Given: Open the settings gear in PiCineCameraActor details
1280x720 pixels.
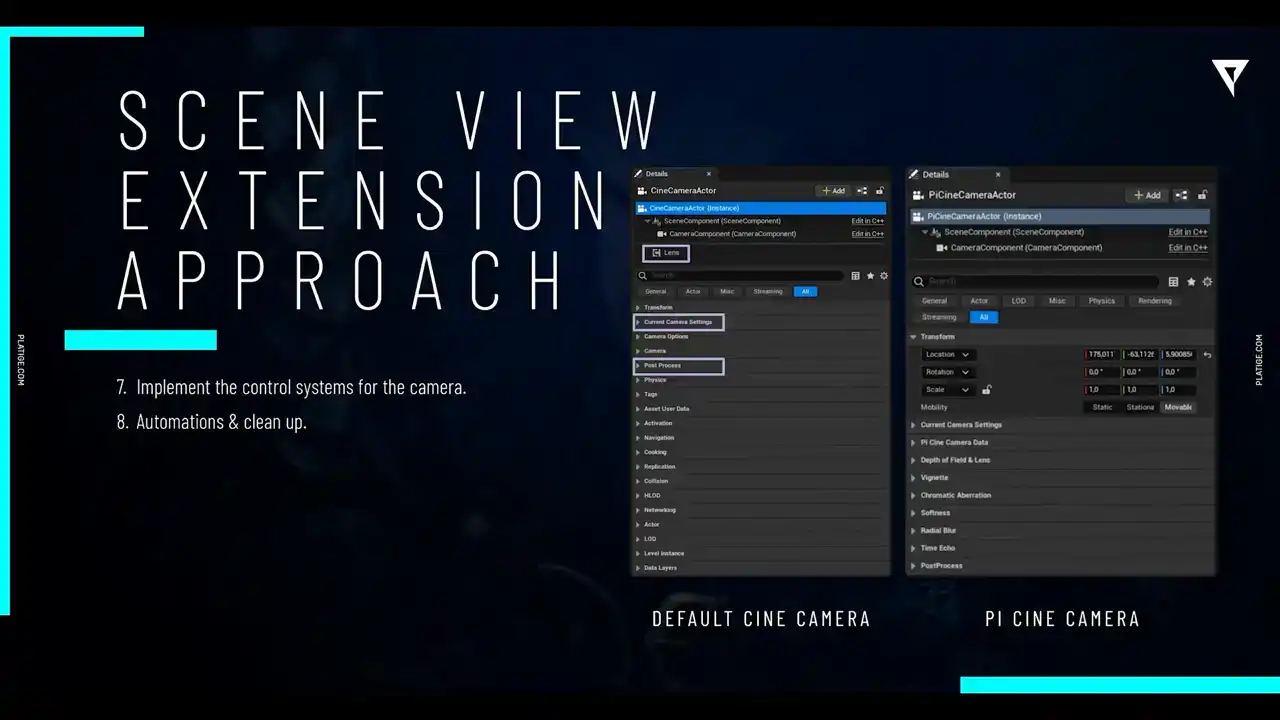Looking at the screenshot, I should 1207,282.
